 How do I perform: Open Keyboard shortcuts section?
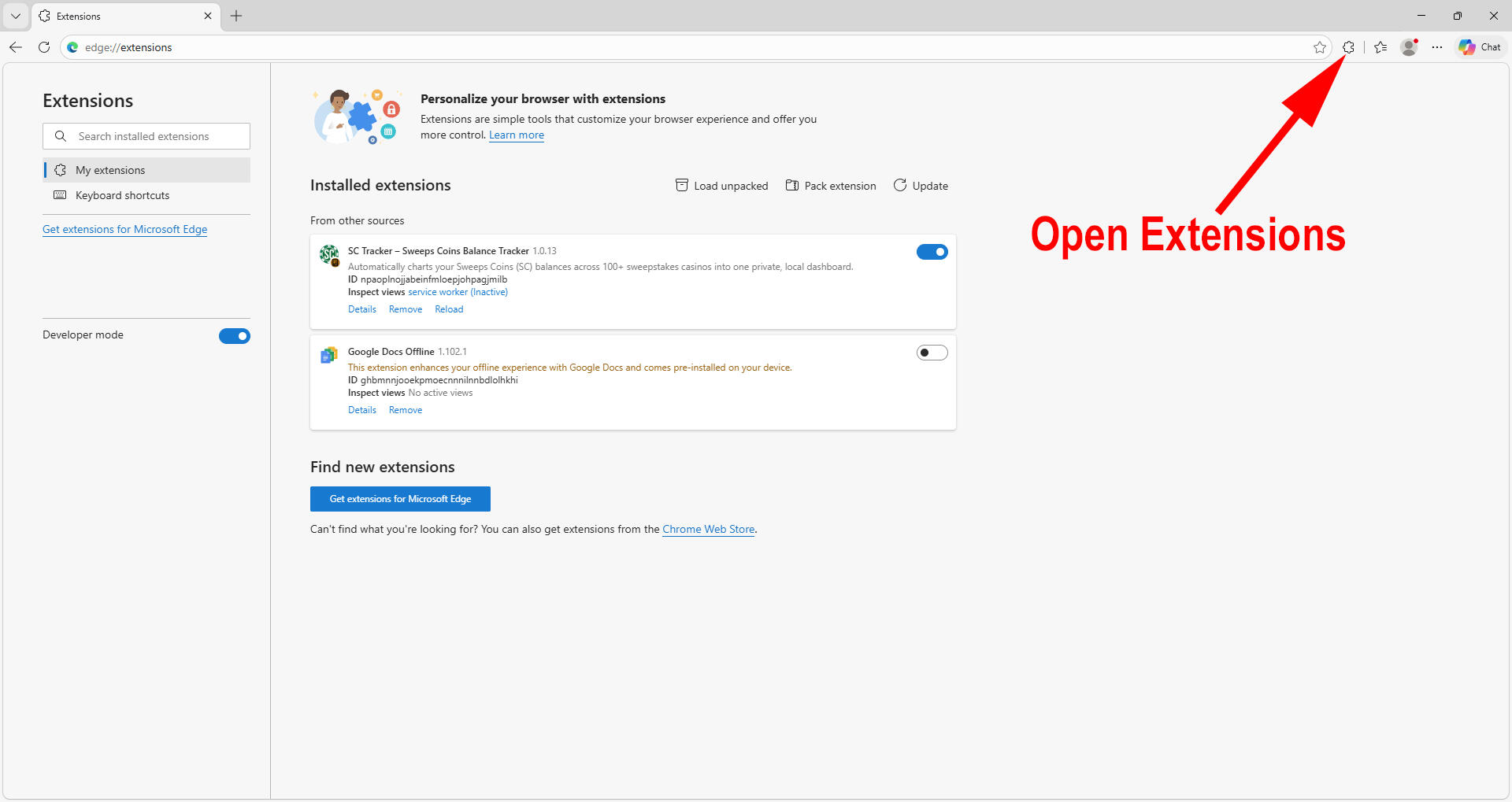click(122, 195)
